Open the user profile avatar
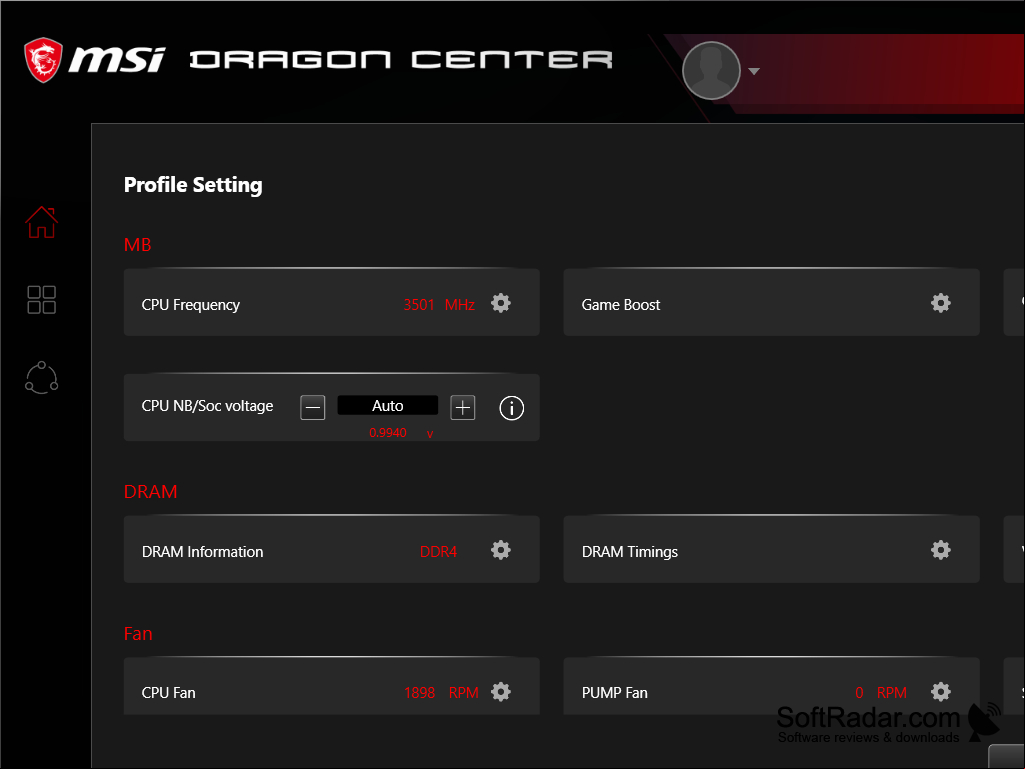Screen dimensions: 1025x769 [x=711, y=71]
